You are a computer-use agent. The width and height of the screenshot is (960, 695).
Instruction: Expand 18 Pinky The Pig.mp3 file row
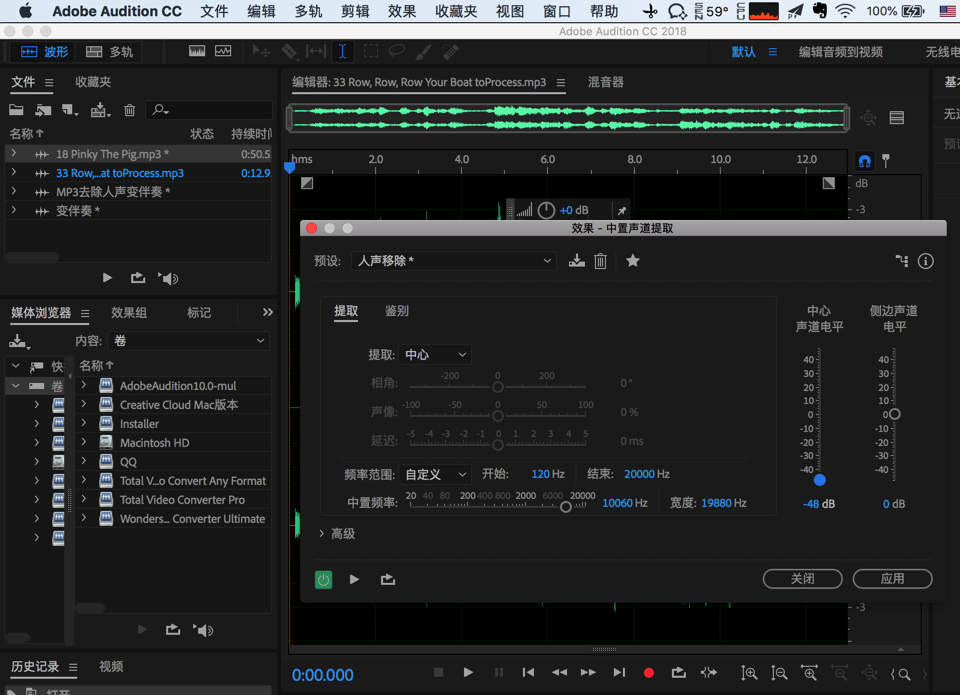pyautogui.click(x=13, y=154)
